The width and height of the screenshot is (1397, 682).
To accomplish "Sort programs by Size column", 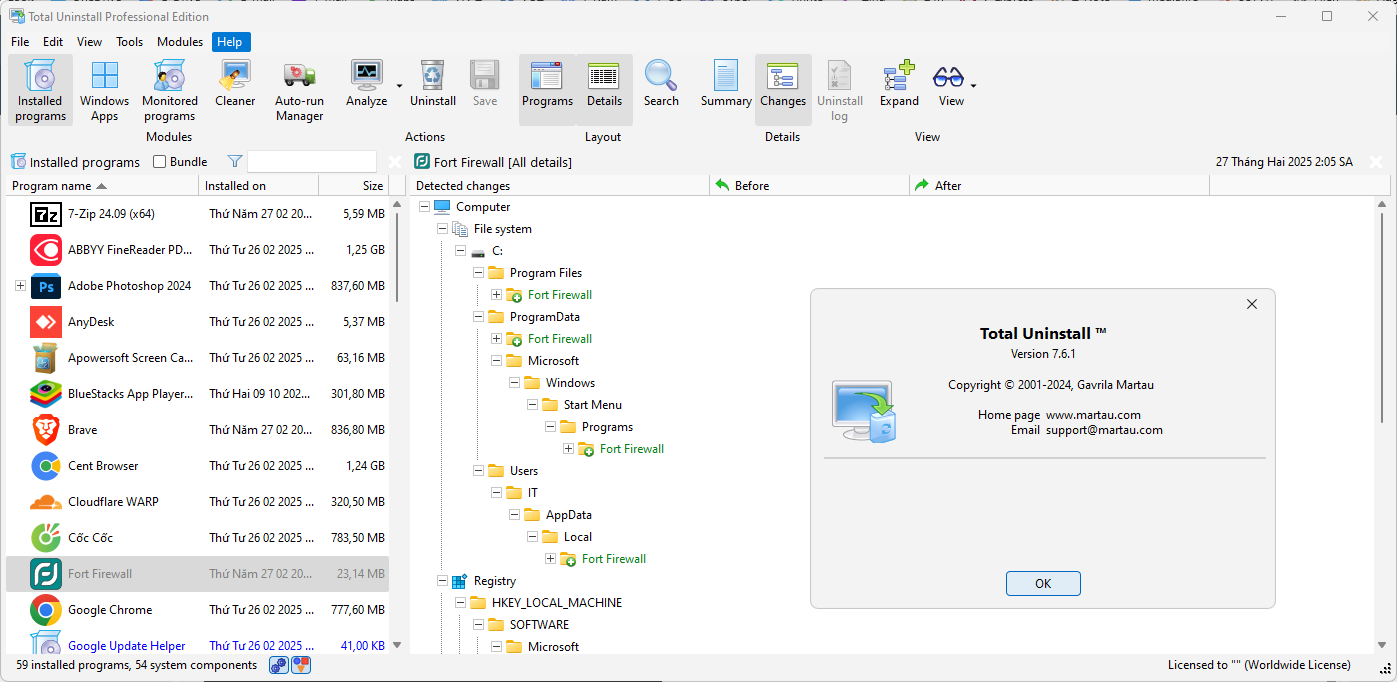I will (353, 186).
